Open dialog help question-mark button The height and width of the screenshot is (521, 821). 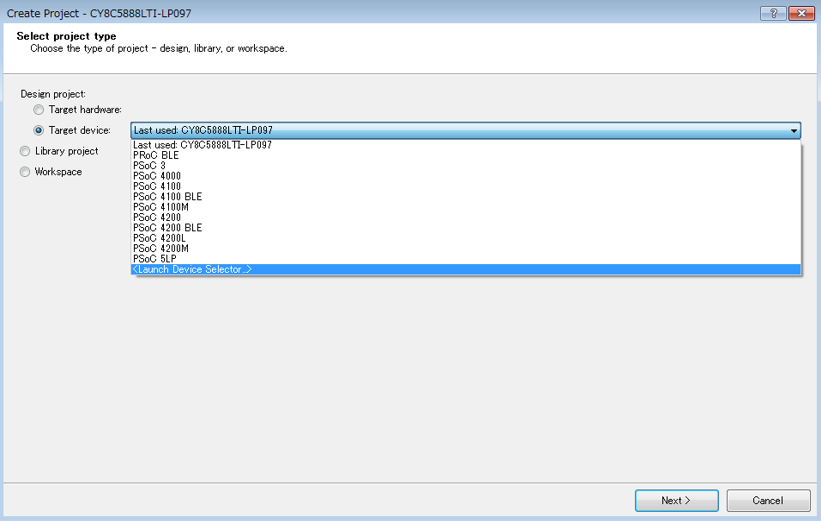773,13
